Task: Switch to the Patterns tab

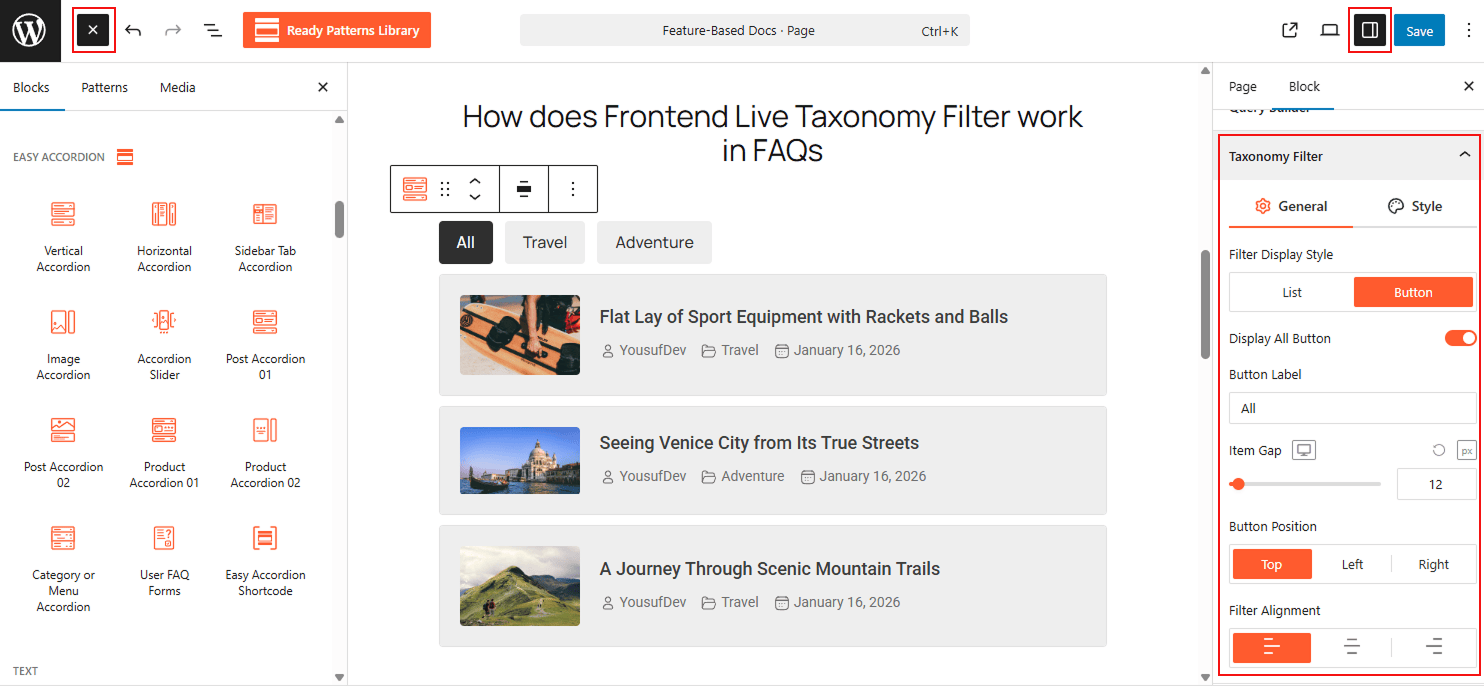Action: (x=104, y=87)
